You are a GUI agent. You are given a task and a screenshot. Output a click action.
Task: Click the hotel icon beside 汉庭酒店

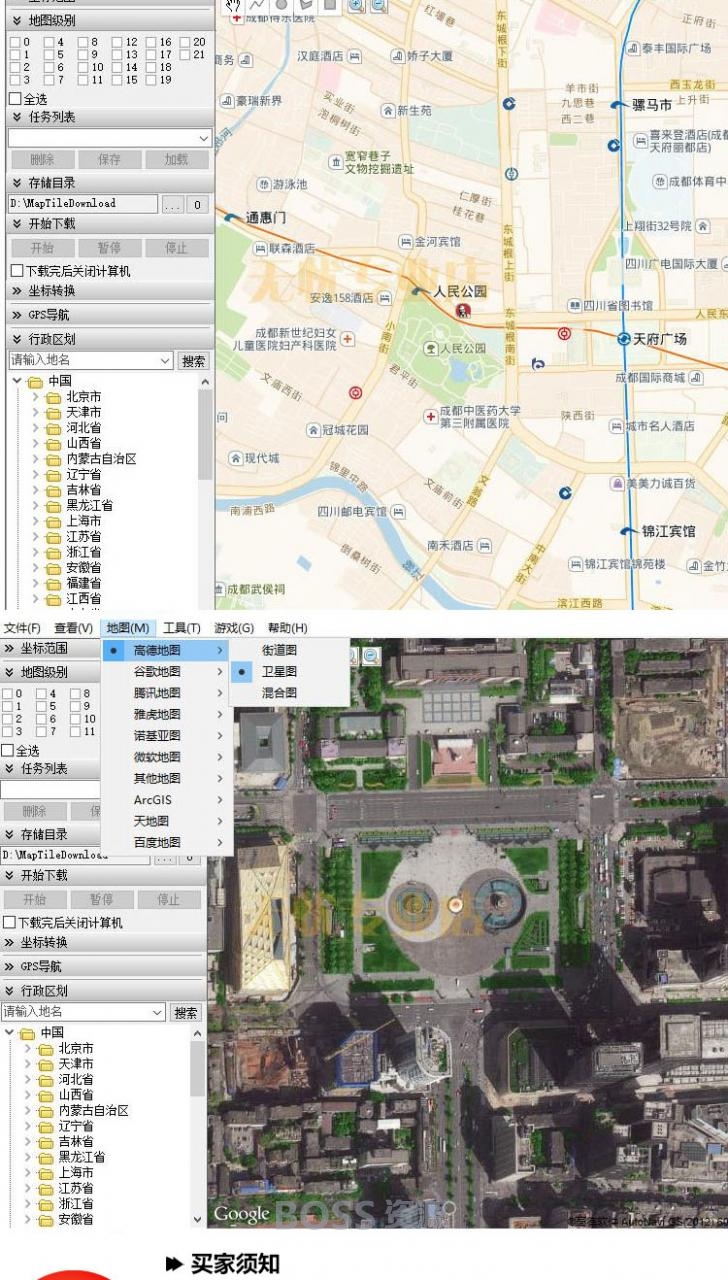tap(354, 56)
